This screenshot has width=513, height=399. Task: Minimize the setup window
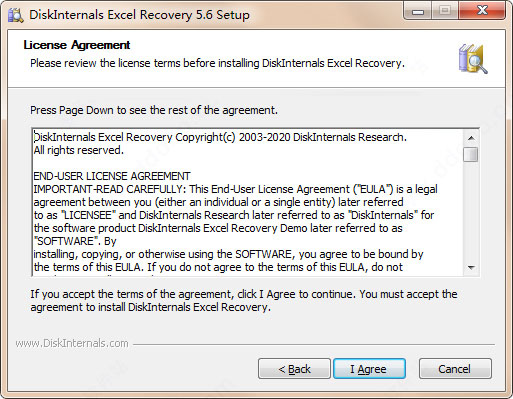pyautogui.click(x=418, y=12)
